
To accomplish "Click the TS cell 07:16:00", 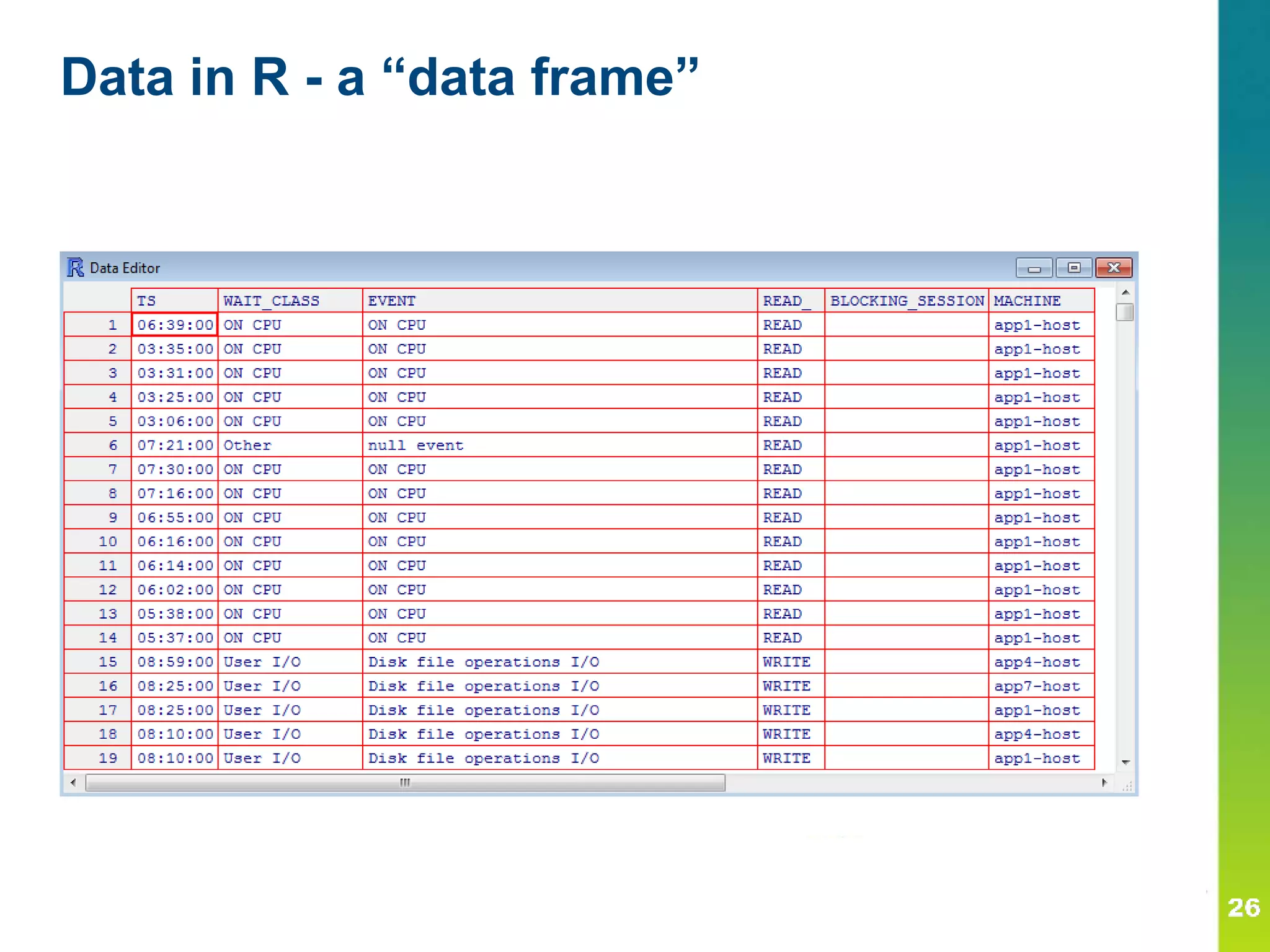I will point(174,493).
